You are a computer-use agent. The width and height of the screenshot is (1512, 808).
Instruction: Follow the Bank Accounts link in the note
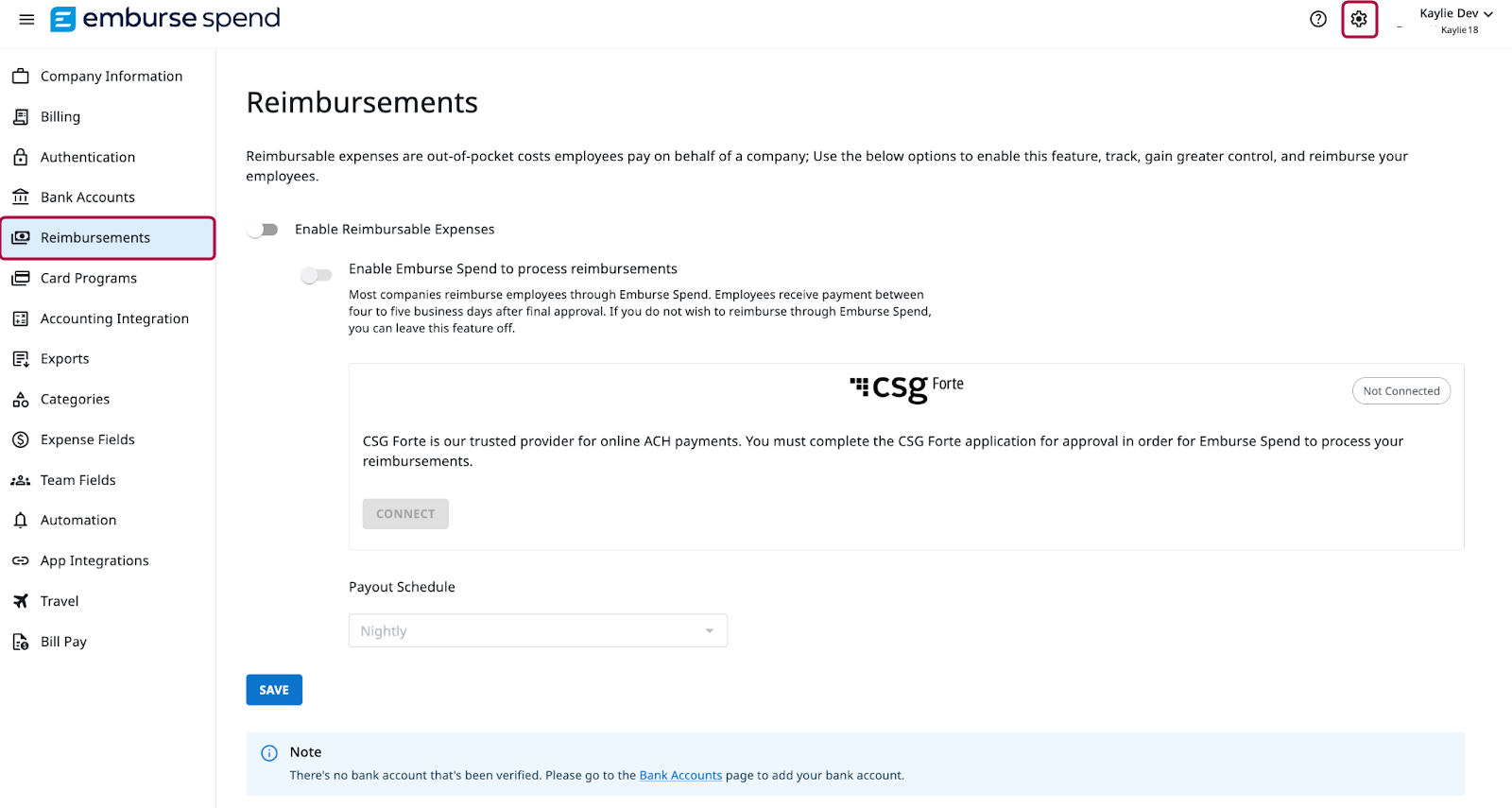click(x=680, y=775)
